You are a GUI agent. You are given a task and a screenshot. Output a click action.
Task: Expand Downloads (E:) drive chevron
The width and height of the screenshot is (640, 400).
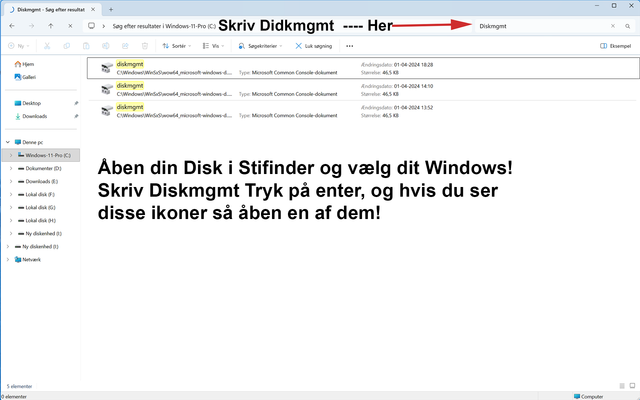point(11,181)
